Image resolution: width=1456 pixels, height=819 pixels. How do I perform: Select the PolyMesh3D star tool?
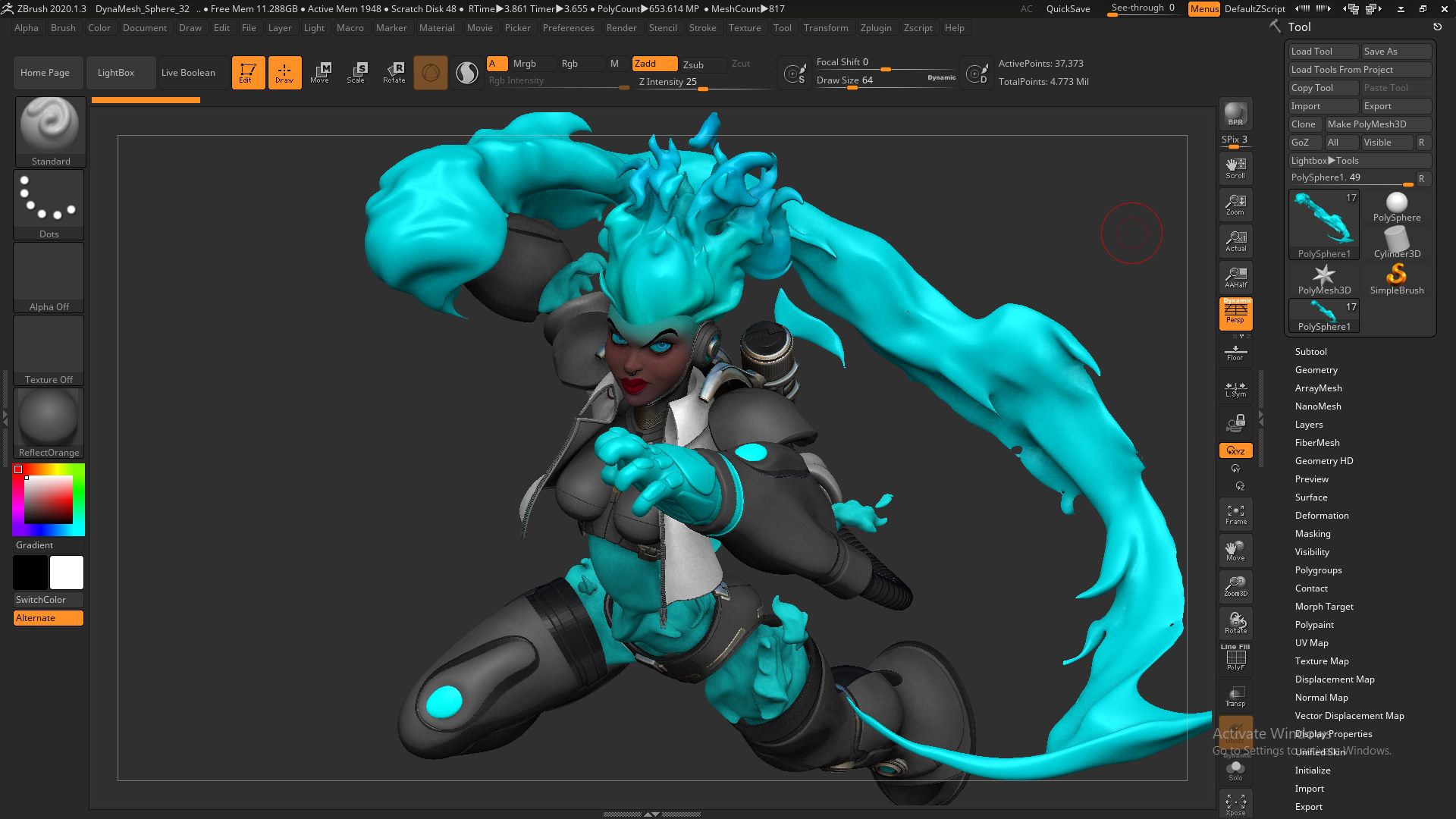click(x=1324, y=278)
